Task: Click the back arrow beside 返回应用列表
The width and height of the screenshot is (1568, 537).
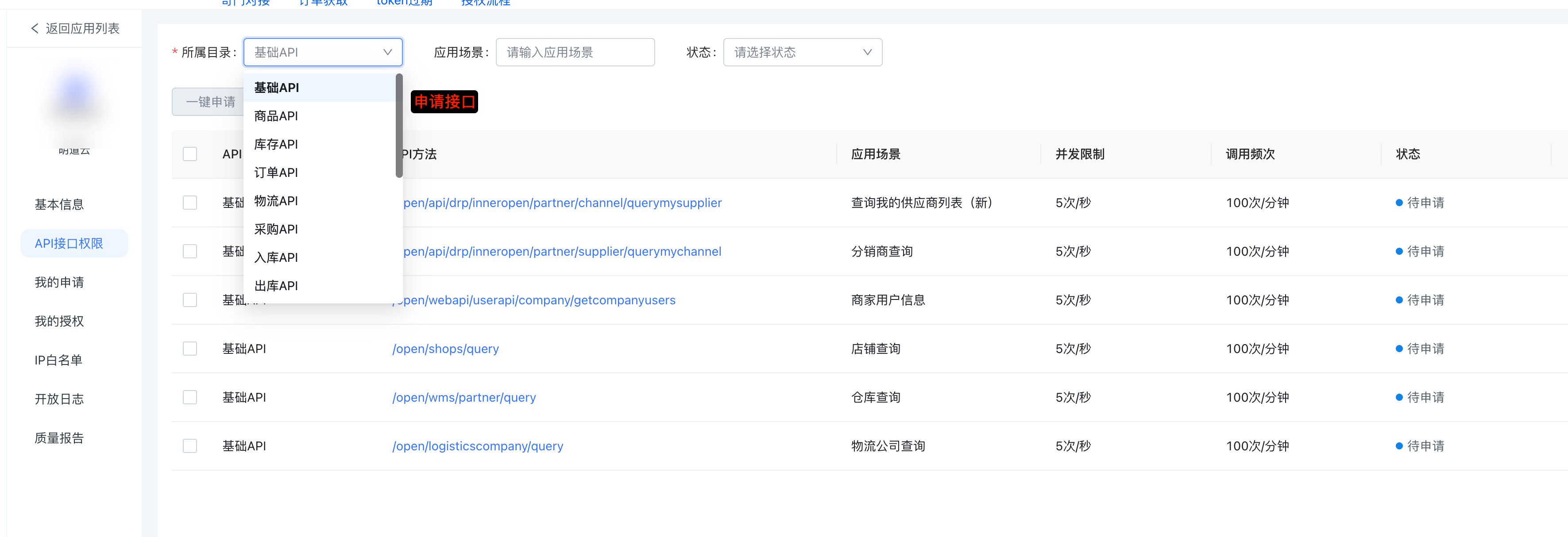Action: coord(35,29)
